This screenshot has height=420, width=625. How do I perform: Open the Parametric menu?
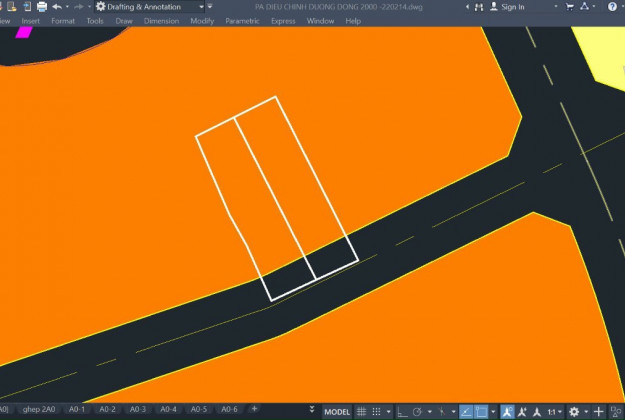pyautogui.click(x=242, y=20)
